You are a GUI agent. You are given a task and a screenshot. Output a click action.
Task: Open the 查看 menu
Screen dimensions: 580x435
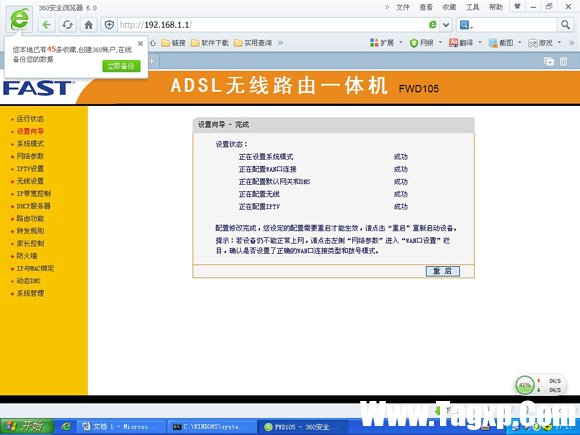[426, 7]
